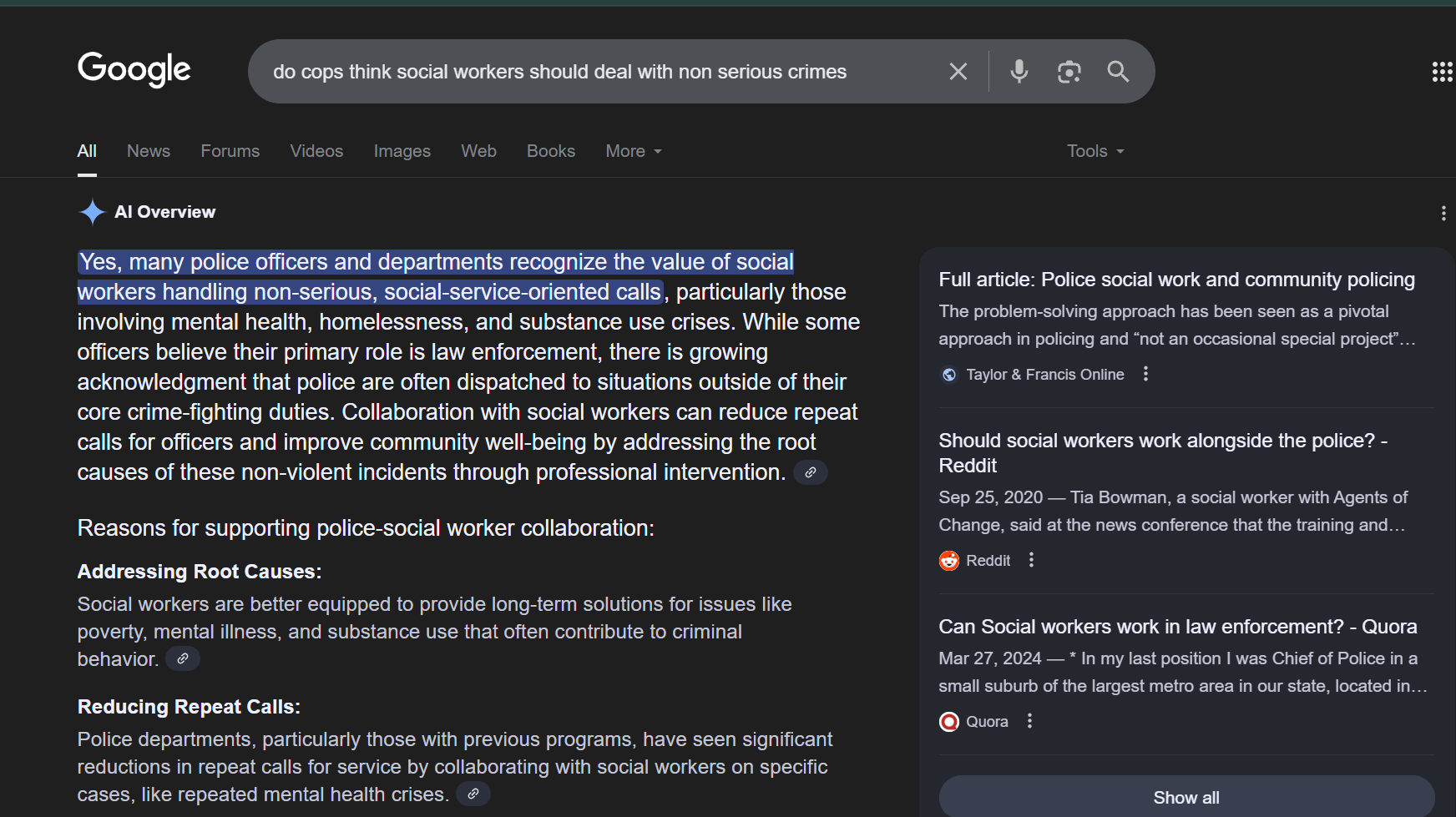
Task: Switch to the Videos tab
Action: [x=316, y=151]
